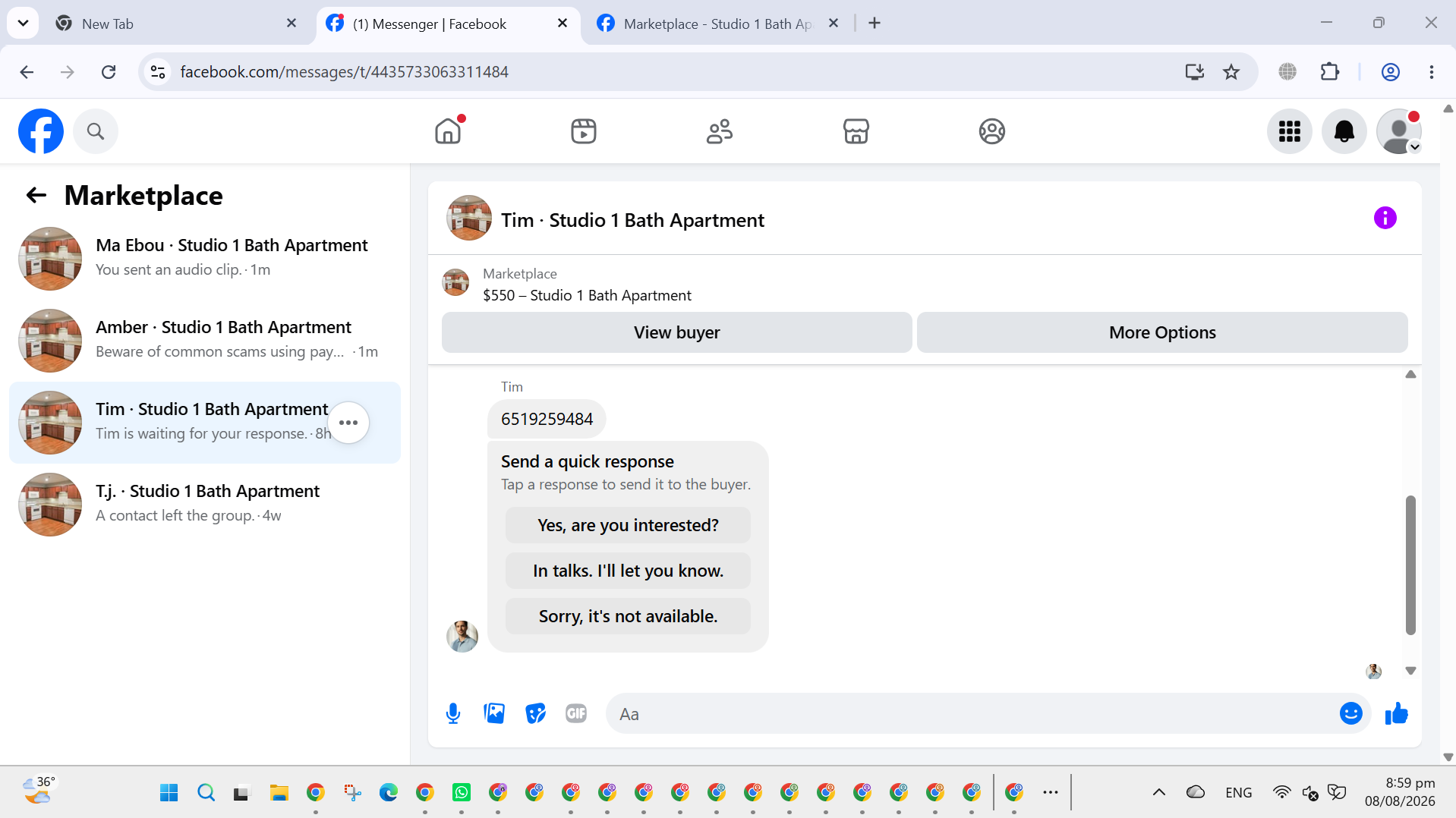This screenshot has width=1456, height=818.
Task: Record a voice clip with microphone icon
Action: click(453, 713)
